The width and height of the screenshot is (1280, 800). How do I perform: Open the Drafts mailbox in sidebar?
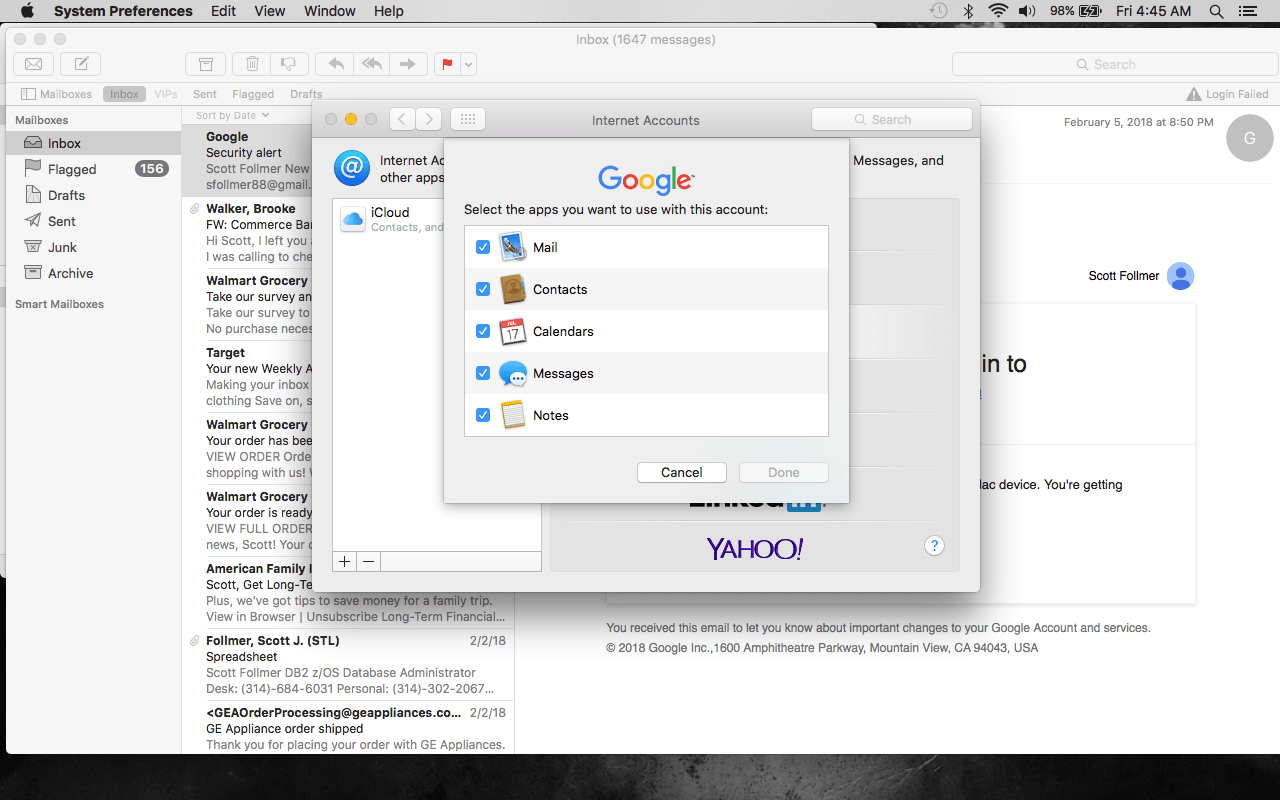click(x=93, y=195)
